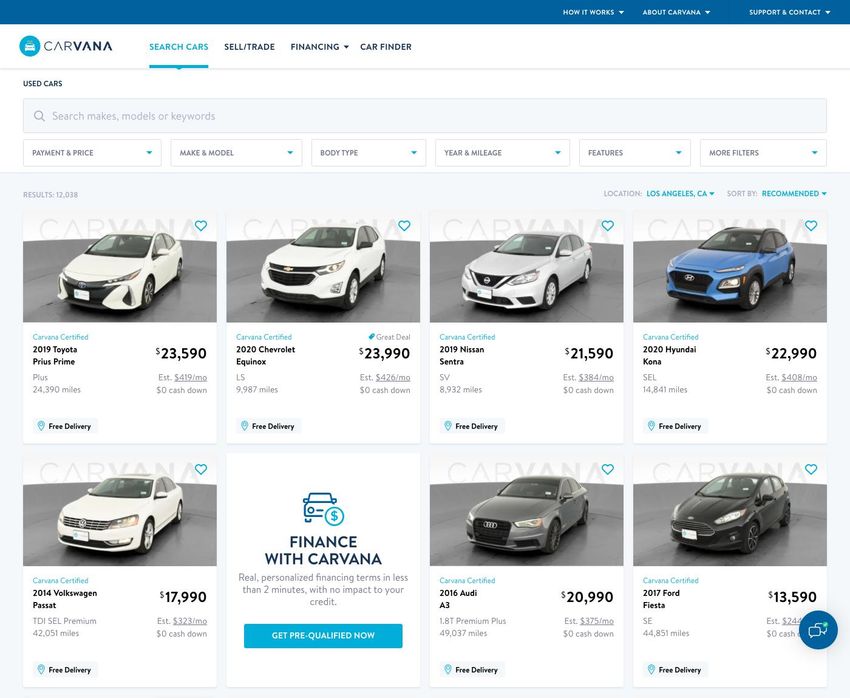Click the Great Deal tag icon on Equinox
The width and height of the screenshot is (850, 698).
371,337
